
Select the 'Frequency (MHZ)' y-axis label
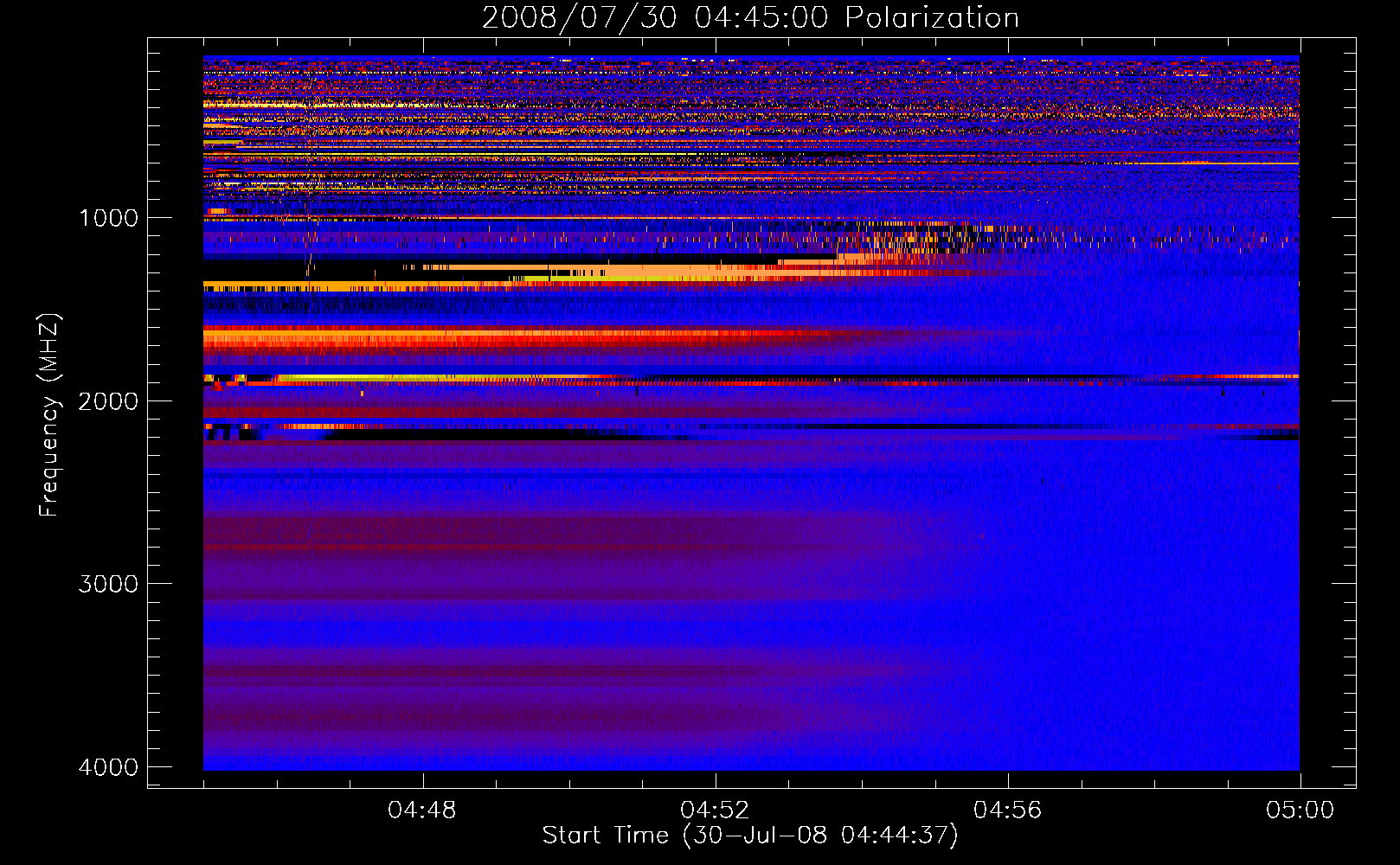[x=49, y=415]
